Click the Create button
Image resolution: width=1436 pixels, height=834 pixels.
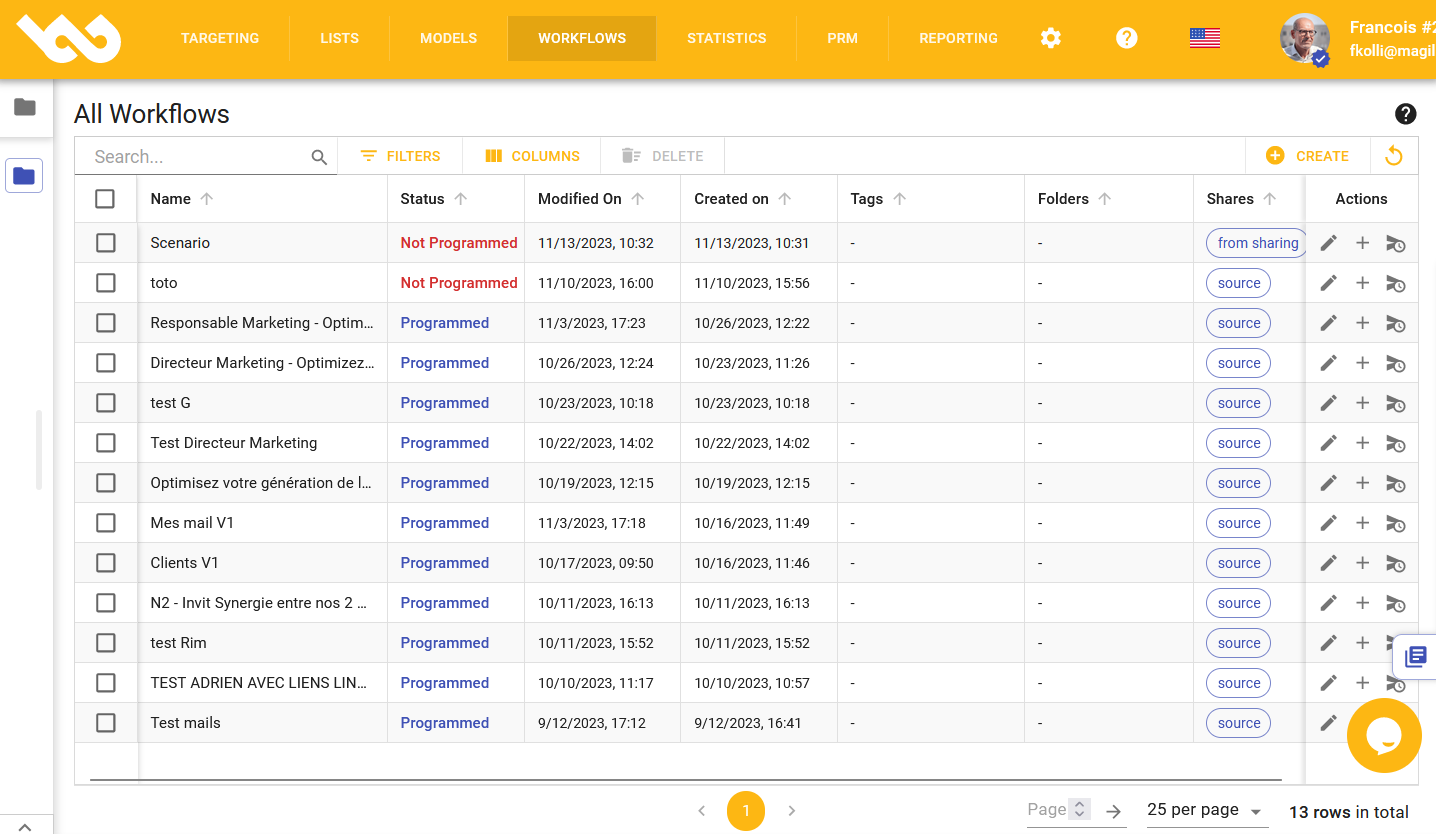click(x=1308, y=156)
